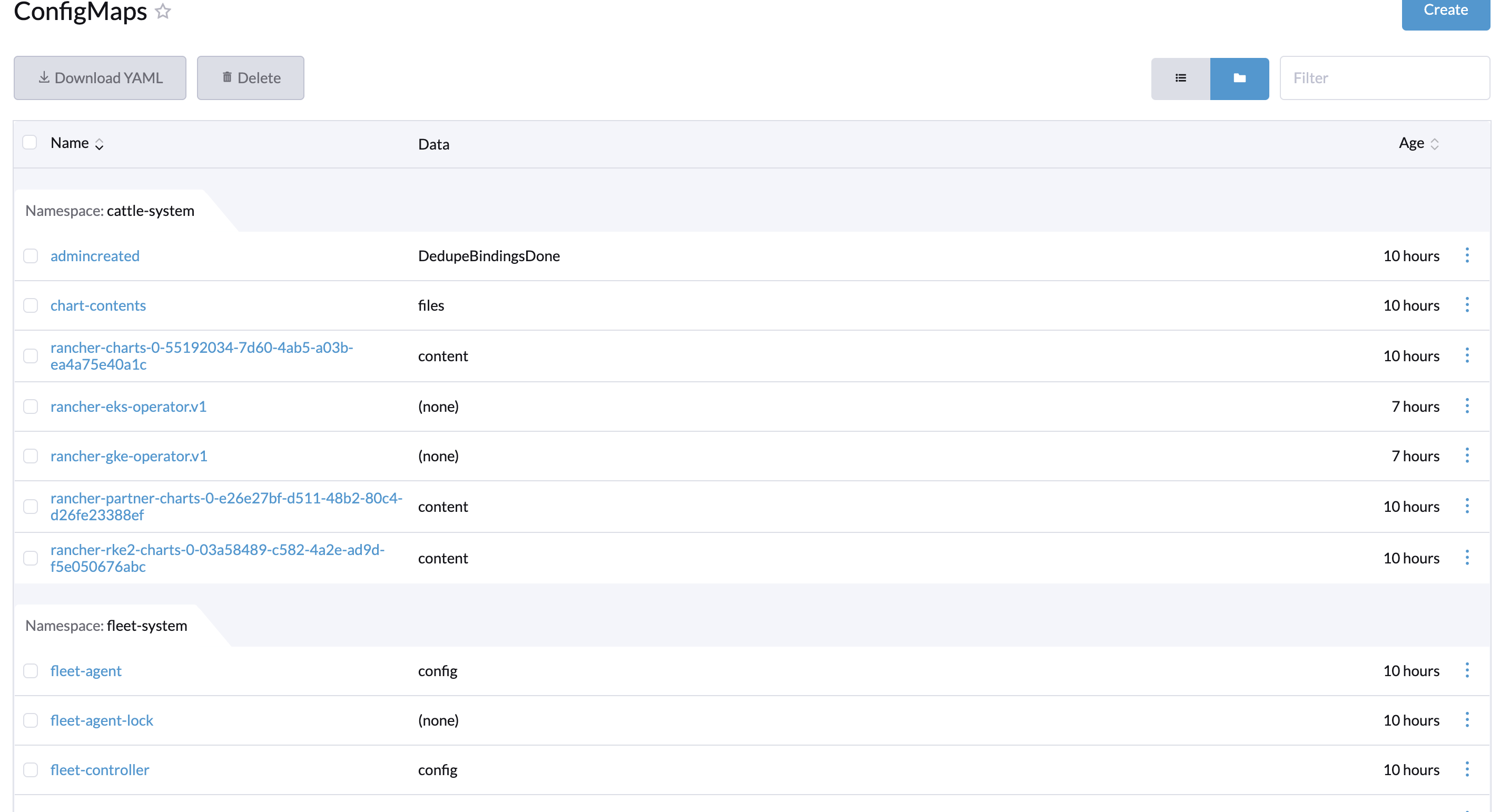Open the action menu for fleet-agent-lock
Viewport: 1500px width, 812px height.
(x=1467, y=719)
